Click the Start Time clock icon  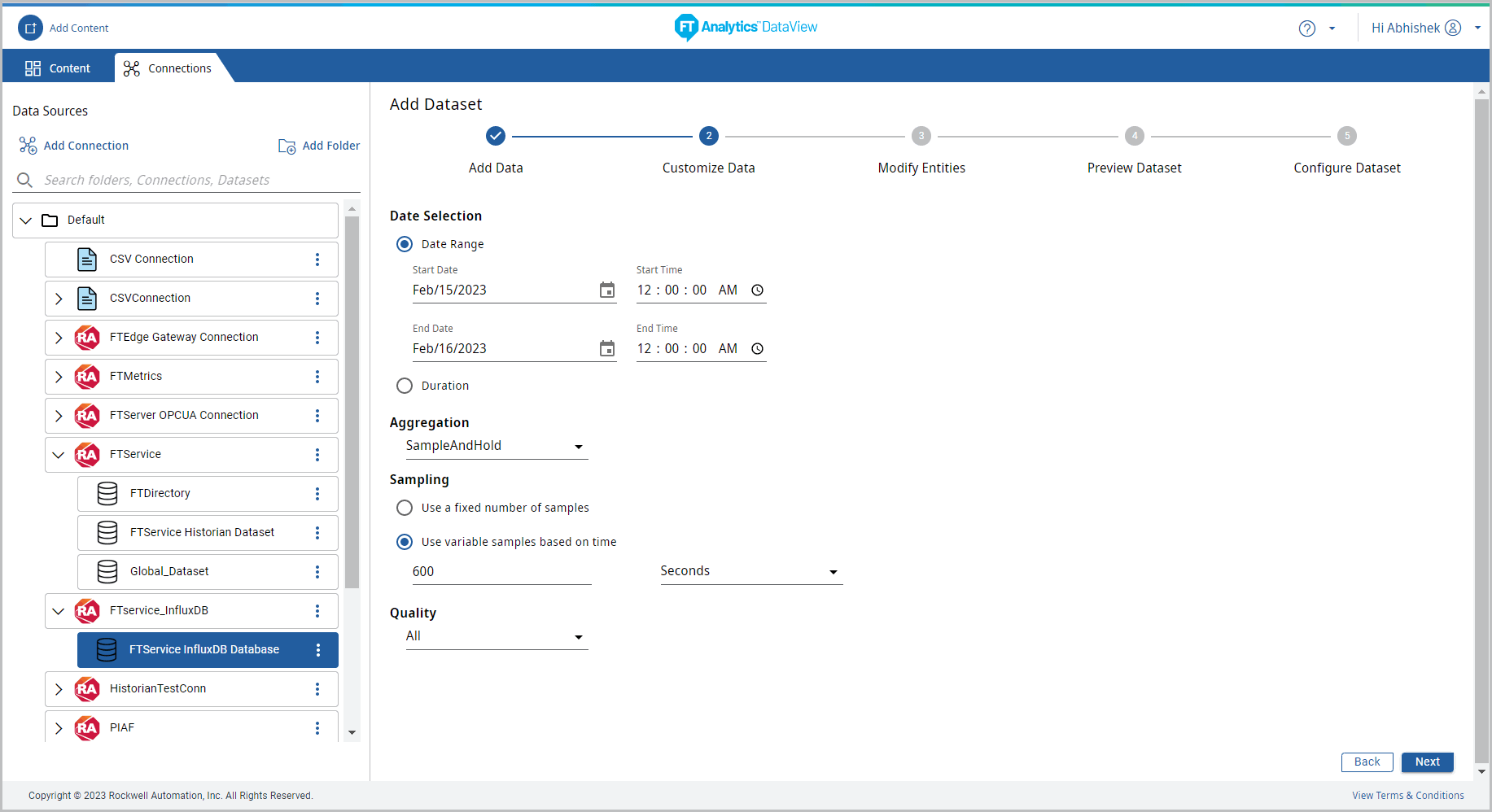pos(757,290)
